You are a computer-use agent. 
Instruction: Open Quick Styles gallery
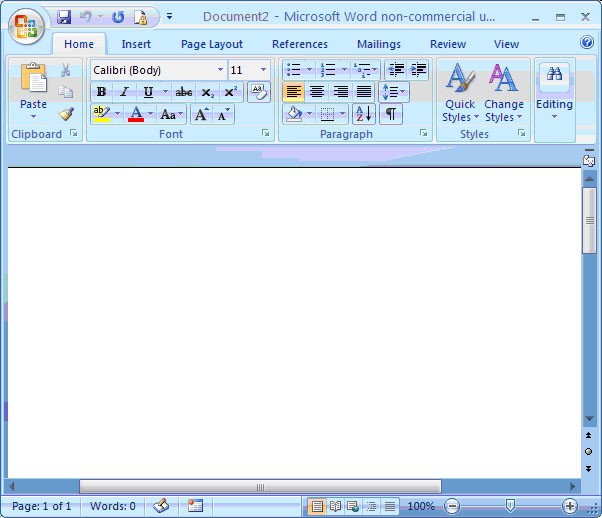point(460,94)
